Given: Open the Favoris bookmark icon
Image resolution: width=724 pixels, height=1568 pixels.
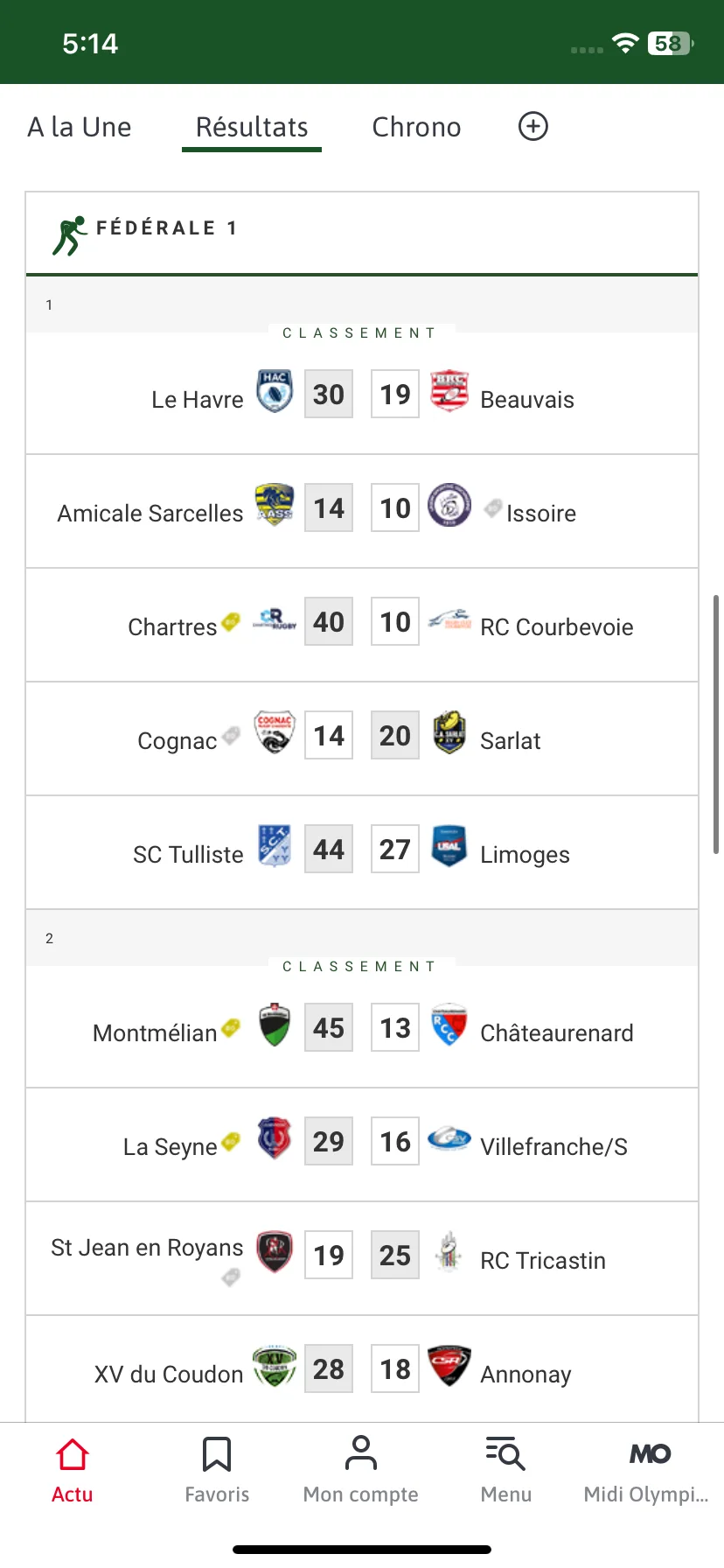Looking at the screenshot, I should 217,1454.
